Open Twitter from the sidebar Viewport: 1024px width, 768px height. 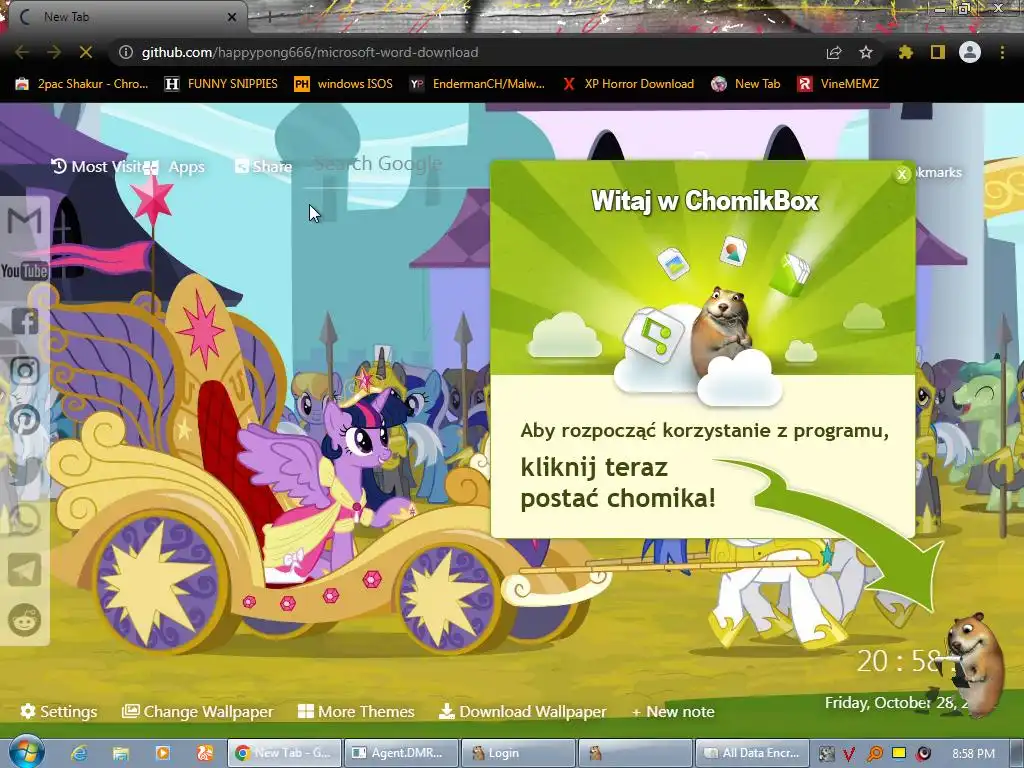click(x=25, y=470)
